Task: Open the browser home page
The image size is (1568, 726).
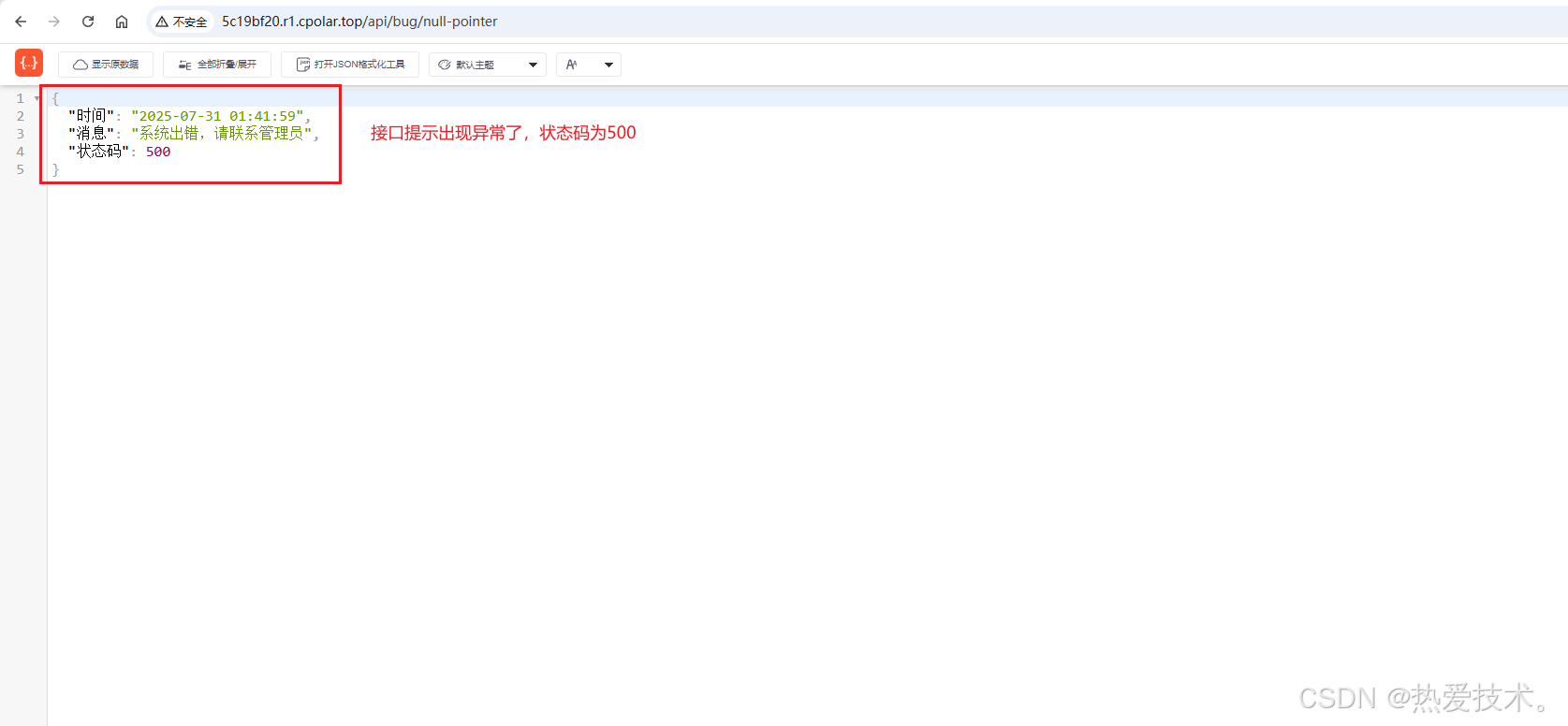Action: [x=122, y=22]
